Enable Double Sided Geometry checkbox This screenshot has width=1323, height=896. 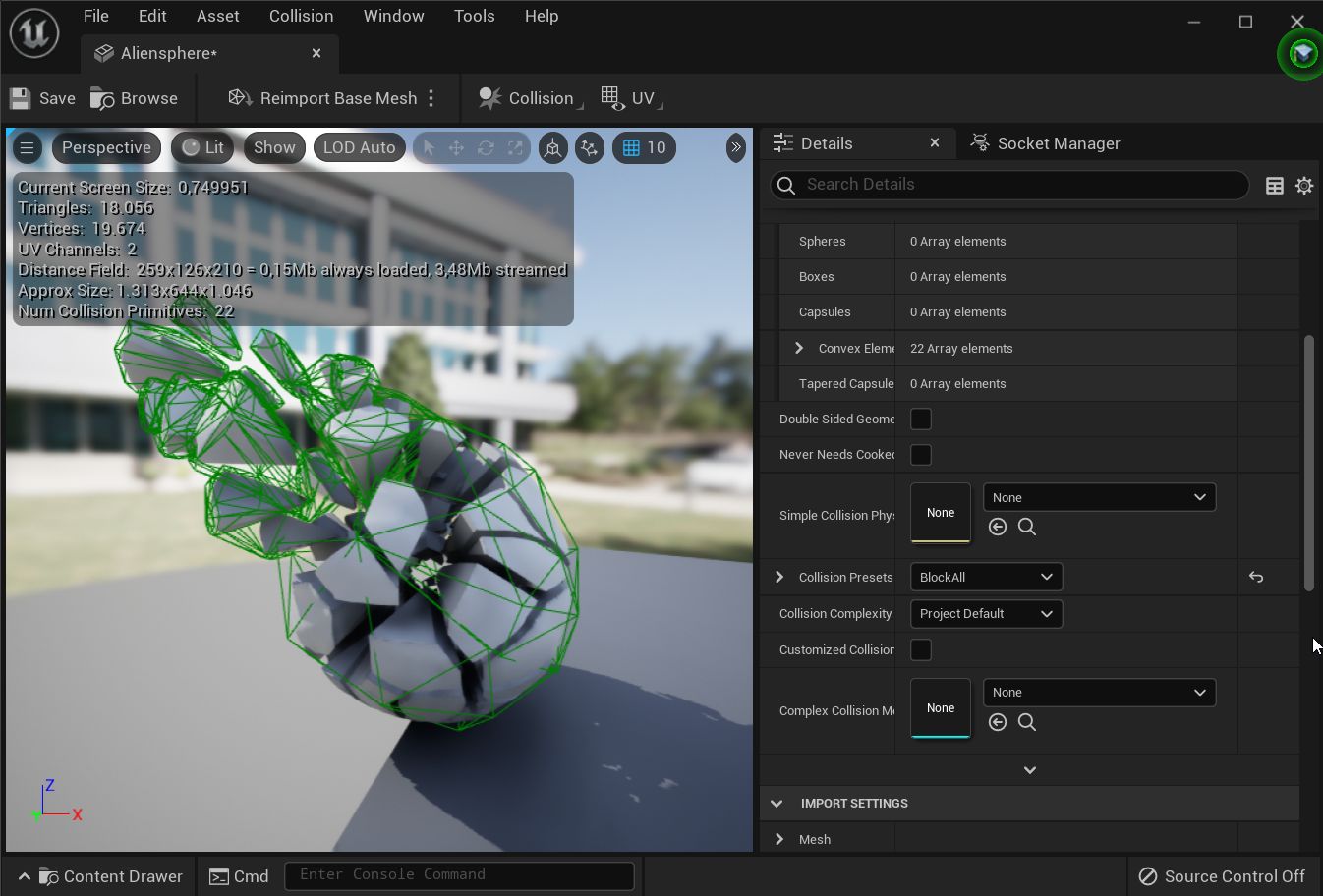coord(921,420)
